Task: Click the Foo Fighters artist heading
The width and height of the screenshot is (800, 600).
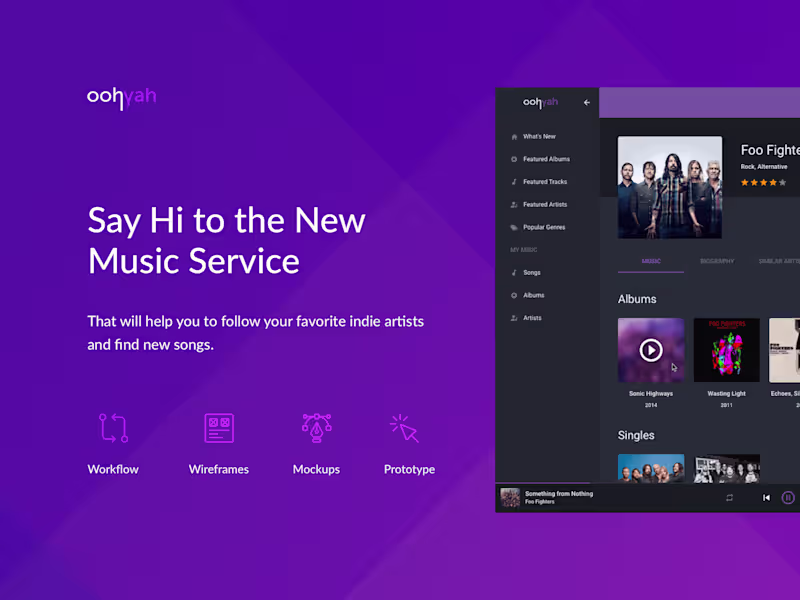Action: 770,150
